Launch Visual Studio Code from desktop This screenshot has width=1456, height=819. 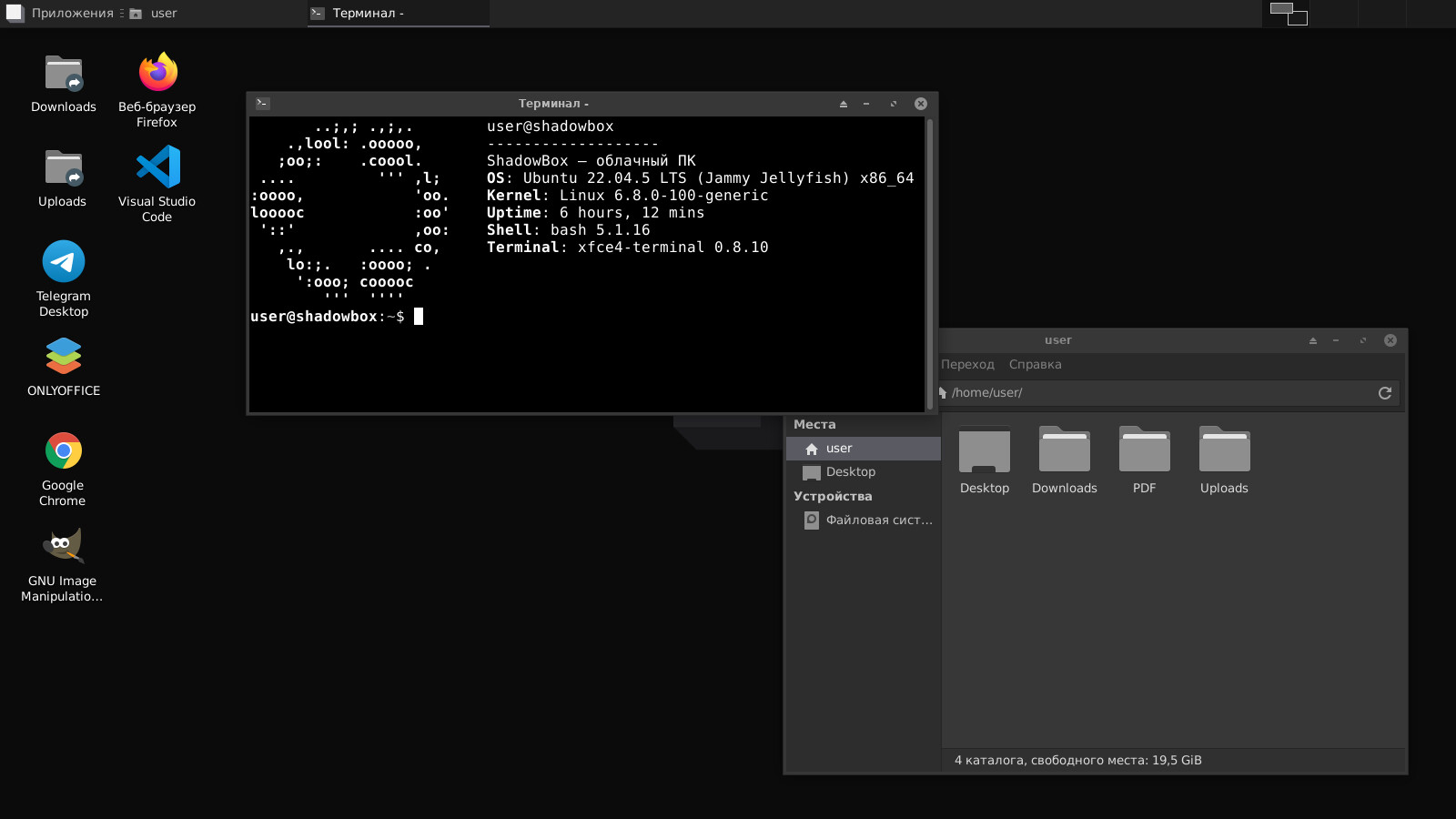click(157, 184)
